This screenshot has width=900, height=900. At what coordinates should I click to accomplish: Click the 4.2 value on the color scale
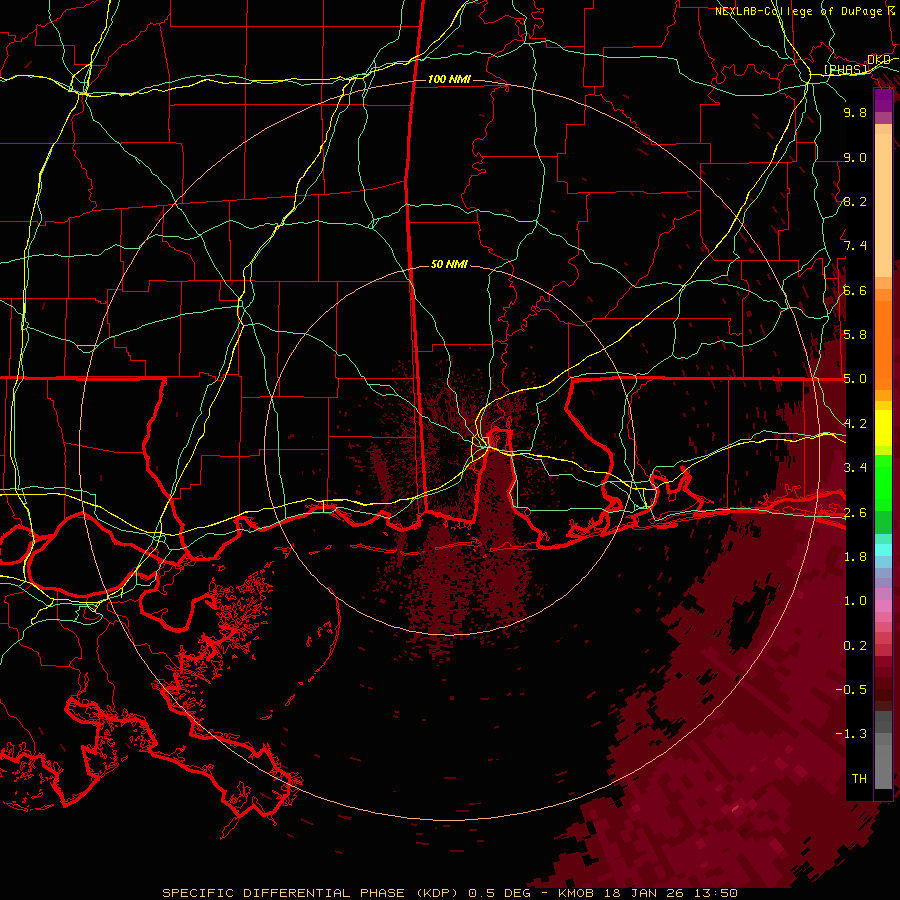[855, 424]
